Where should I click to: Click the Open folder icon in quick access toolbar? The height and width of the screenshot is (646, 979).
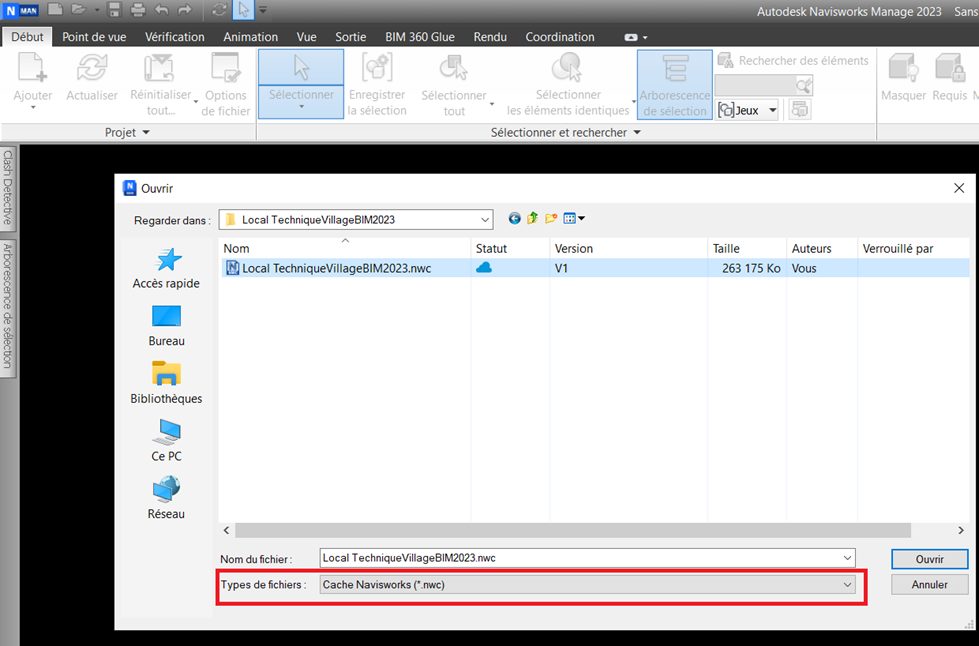[x=78, y=9]
